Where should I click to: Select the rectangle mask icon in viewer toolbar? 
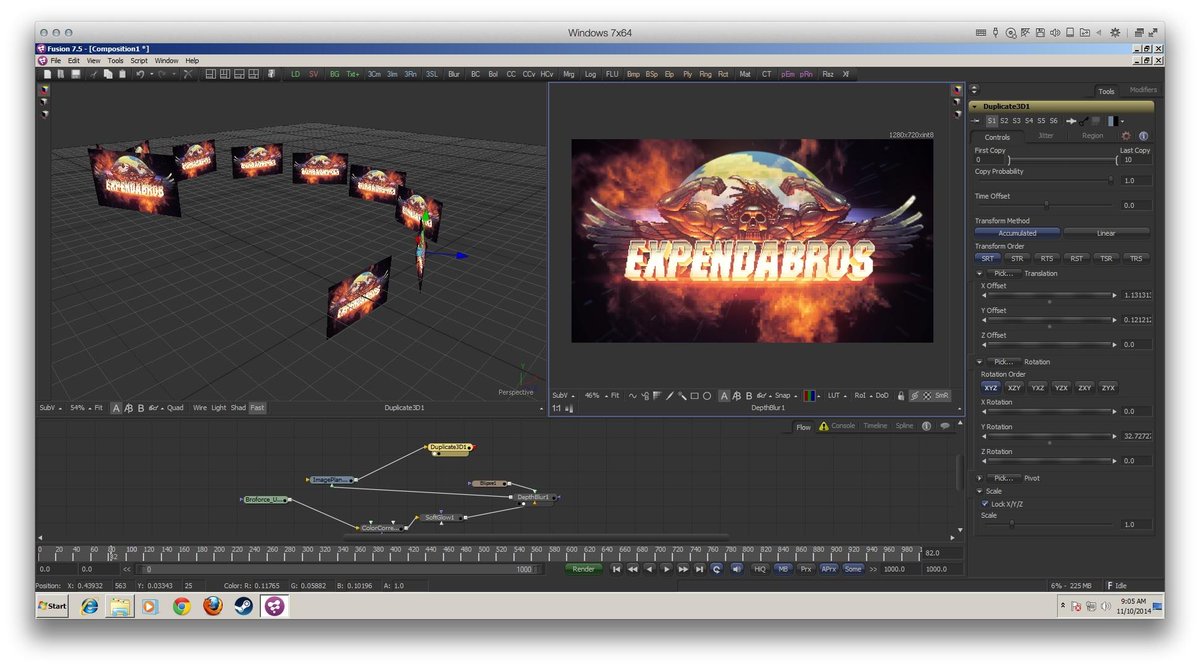694,396
